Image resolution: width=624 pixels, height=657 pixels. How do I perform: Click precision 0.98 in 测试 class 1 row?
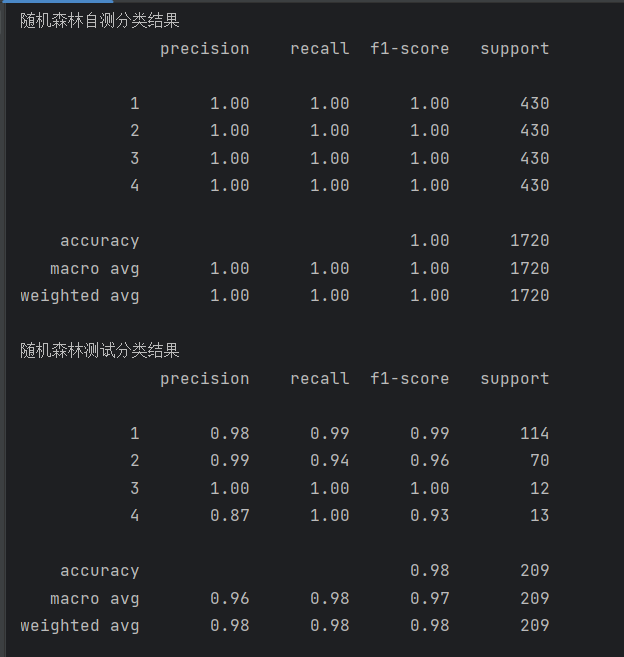pos(230,434)
